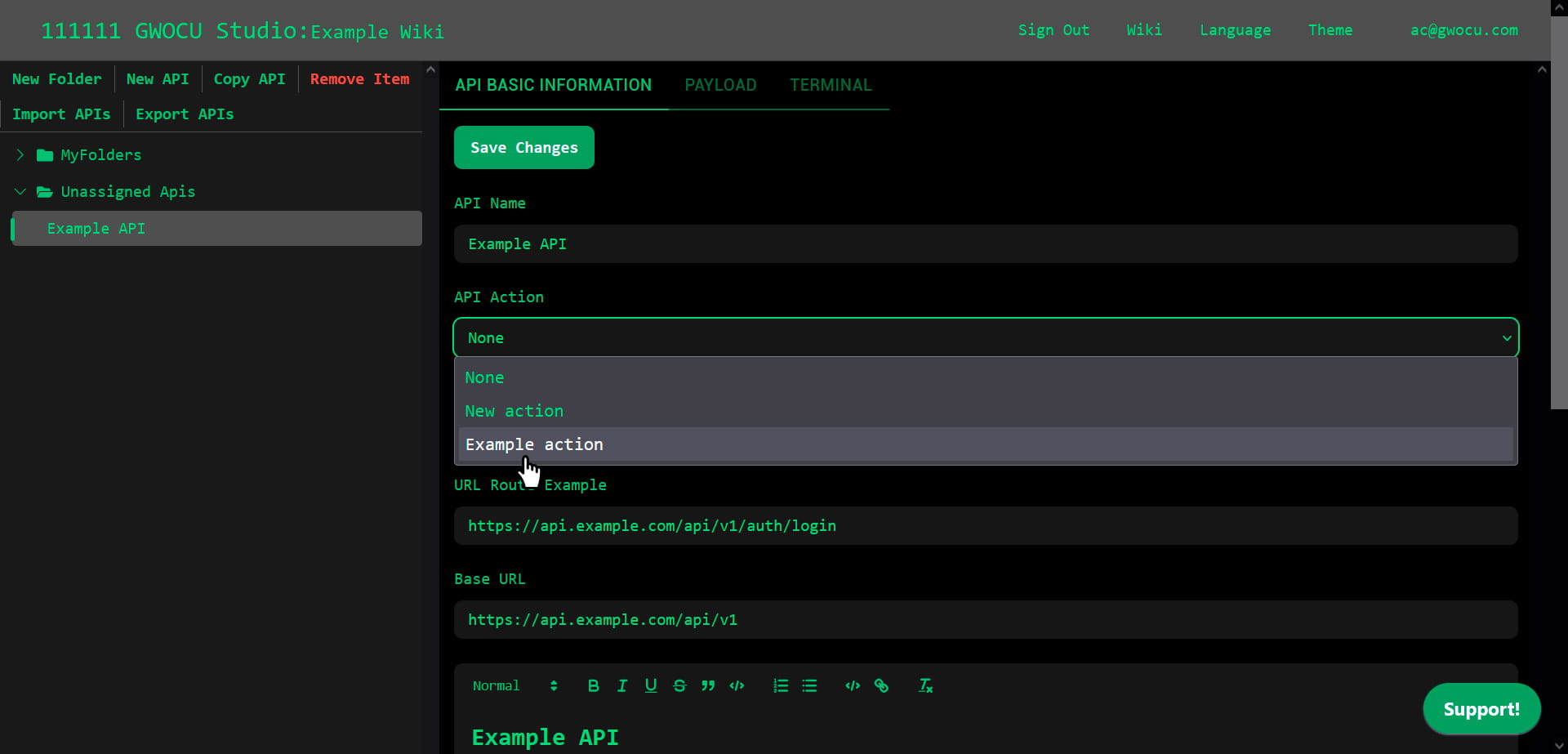Click Sign Out link
Viewport: 1568px width, 754px height.
(x=1053, y=30)
